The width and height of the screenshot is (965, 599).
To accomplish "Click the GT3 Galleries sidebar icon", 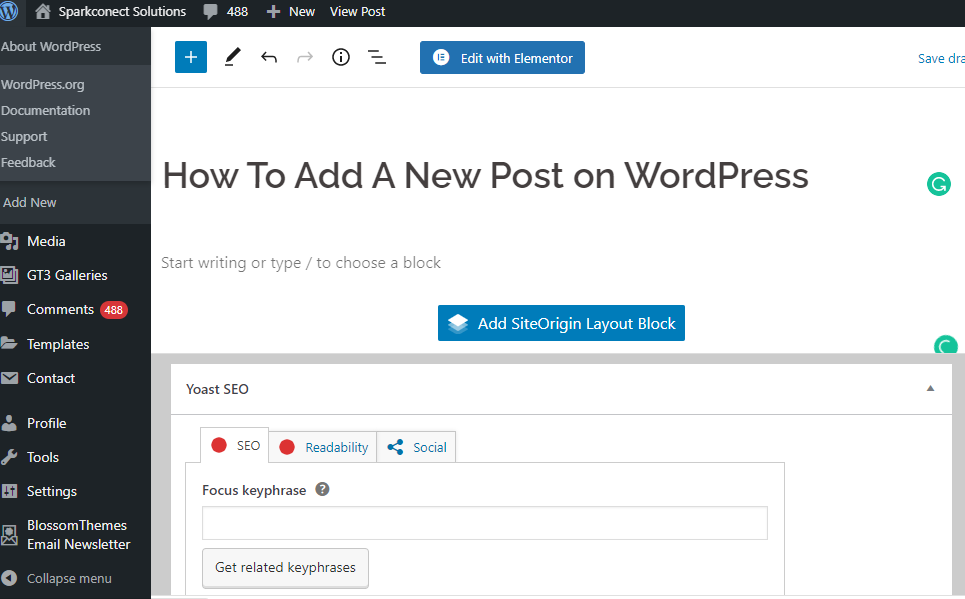I will (x=9, y=275).
